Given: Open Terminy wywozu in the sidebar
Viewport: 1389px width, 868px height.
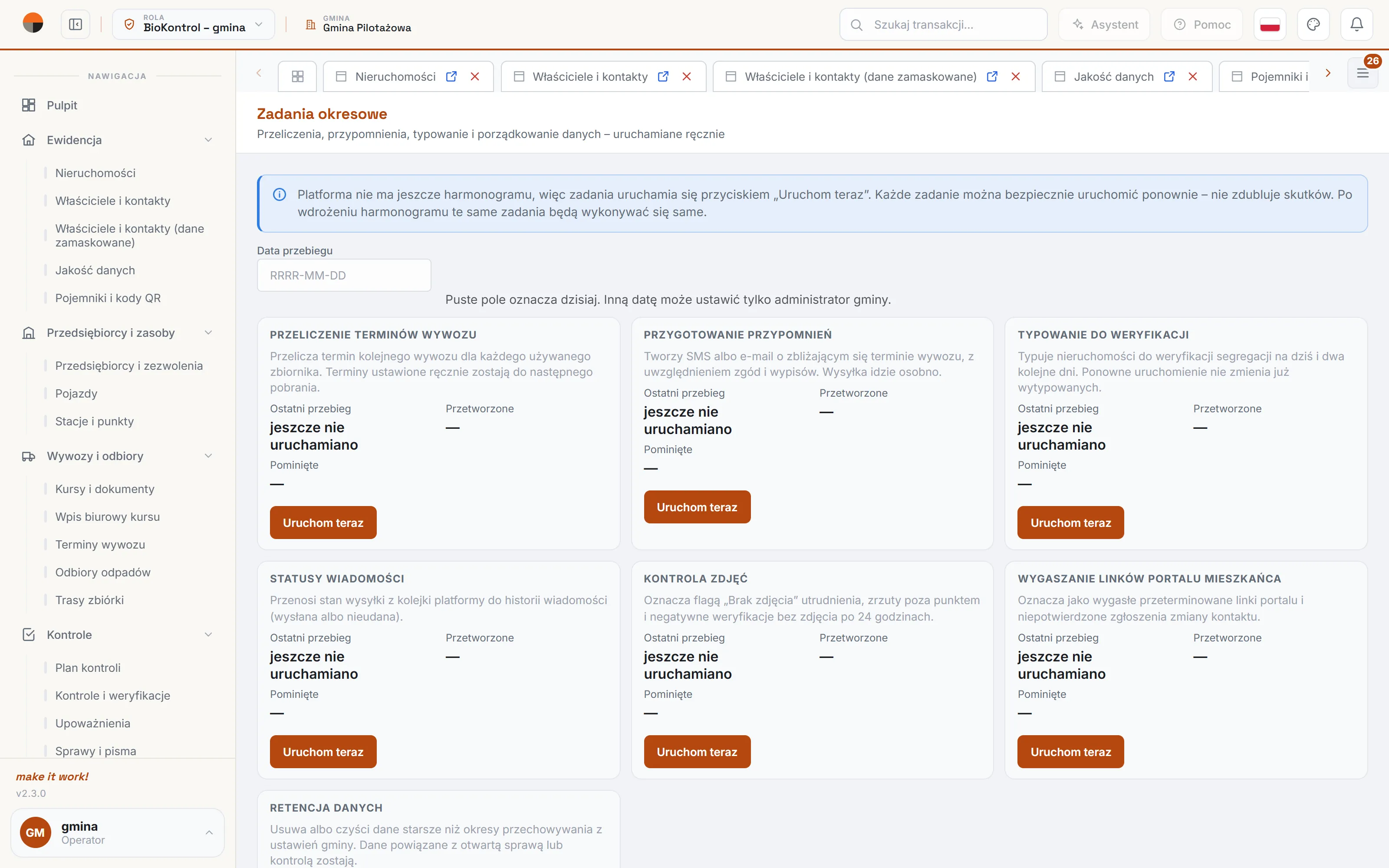Looking at the screenshot, I should (100, 544).
